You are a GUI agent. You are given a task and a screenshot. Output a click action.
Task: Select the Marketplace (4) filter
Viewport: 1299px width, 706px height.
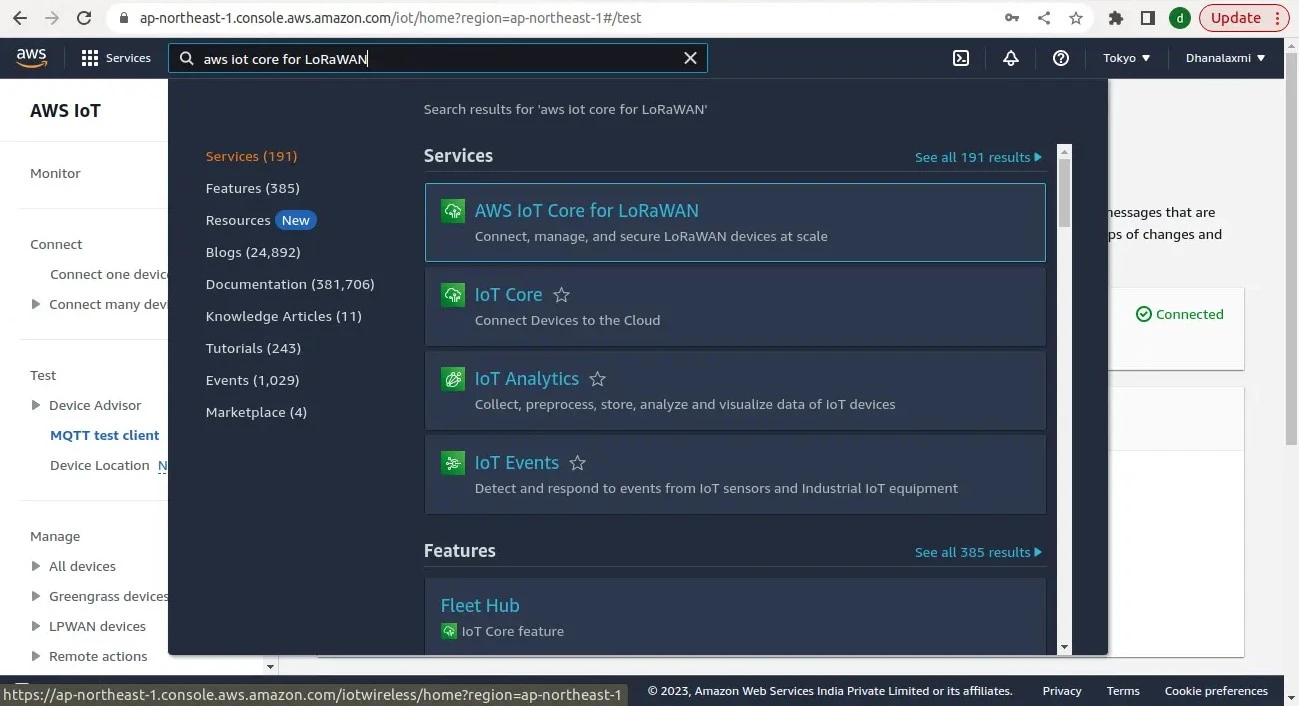[x=256, y=412]
